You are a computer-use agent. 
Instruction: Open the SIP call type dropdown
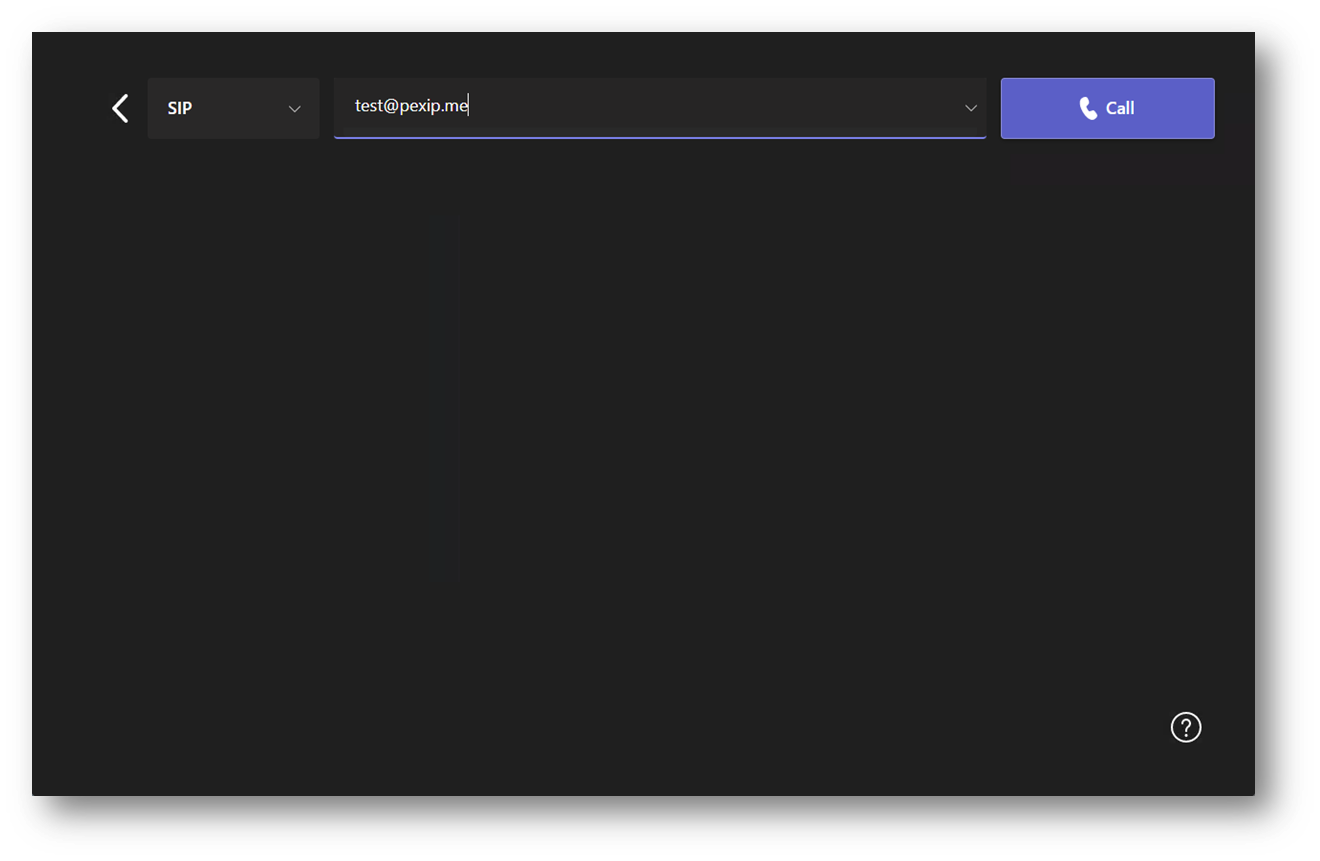coord(233,108)
